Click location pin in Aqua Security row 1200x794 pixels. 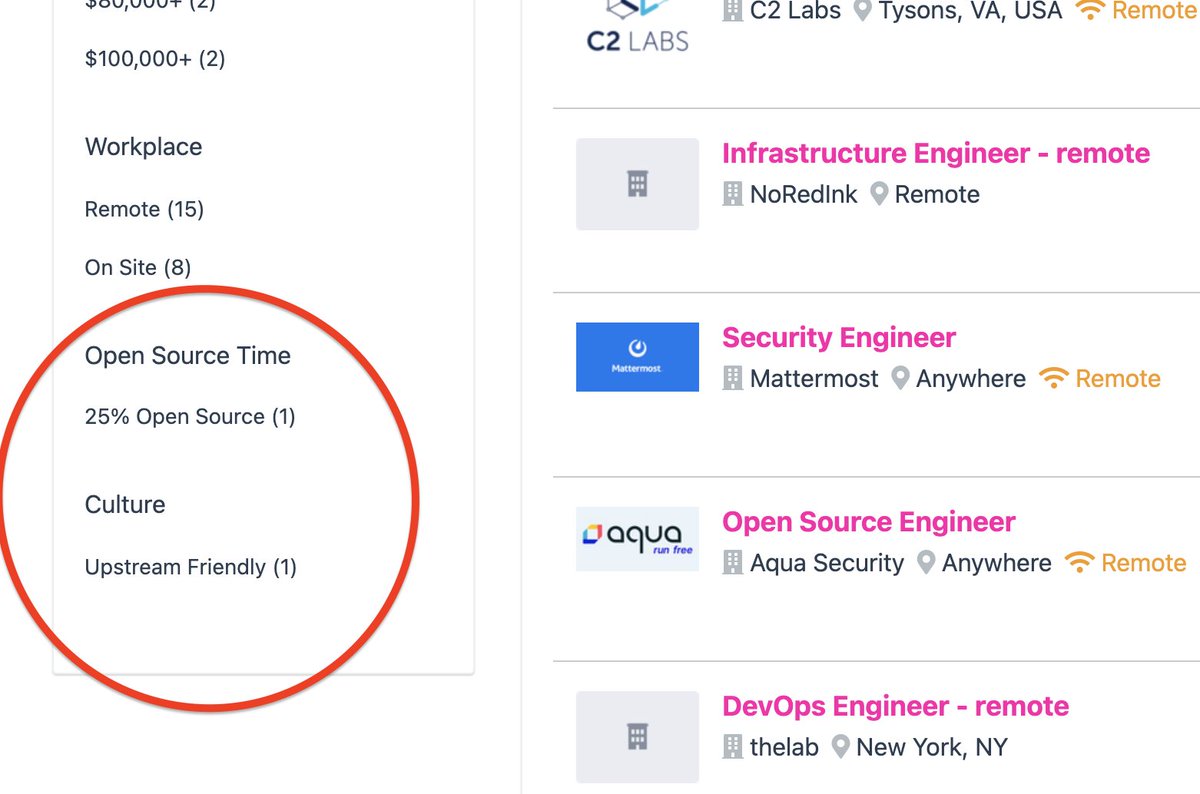pyautogui.click(x=926, y=563)
